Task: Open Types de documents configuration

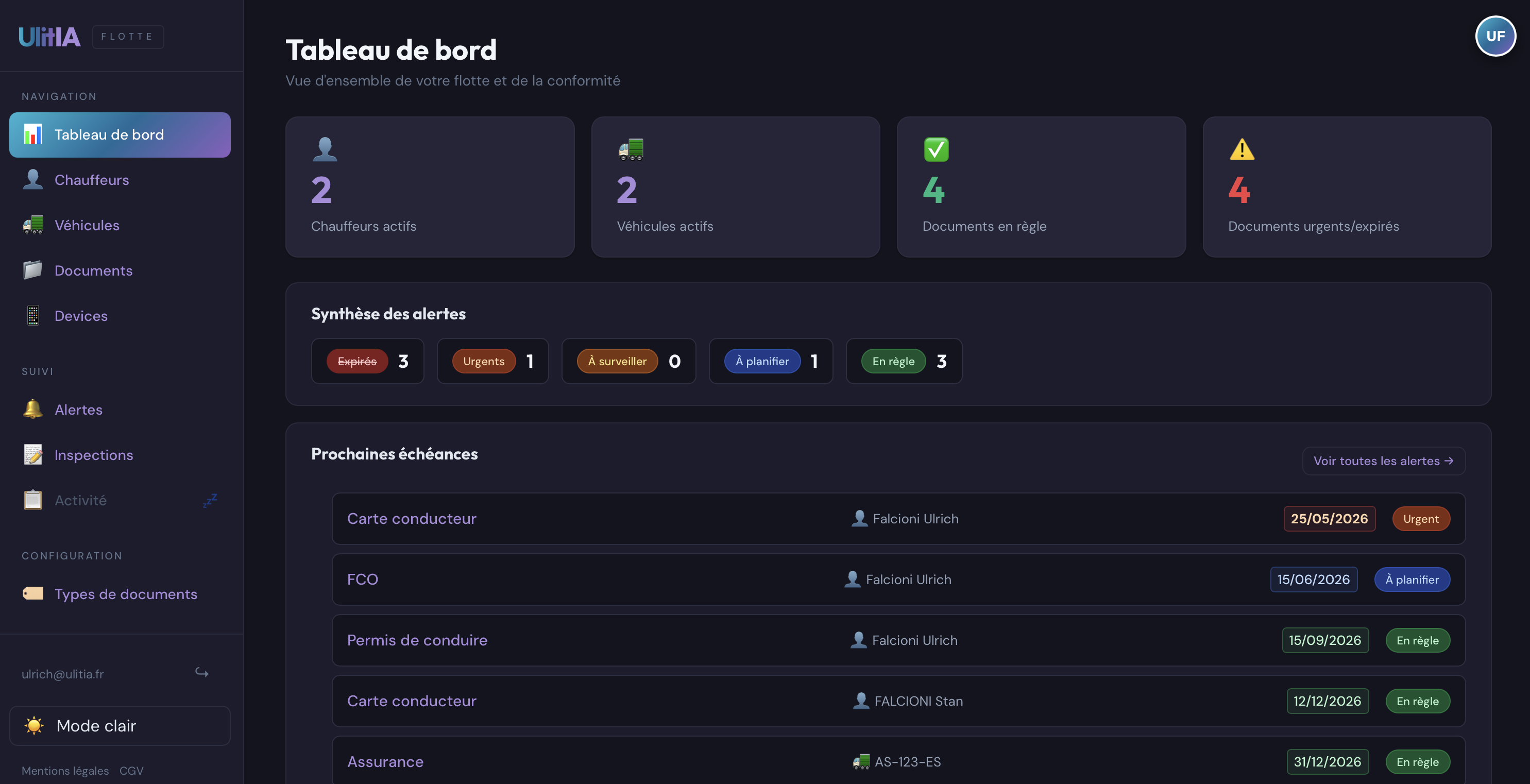Action: [120, 593]
